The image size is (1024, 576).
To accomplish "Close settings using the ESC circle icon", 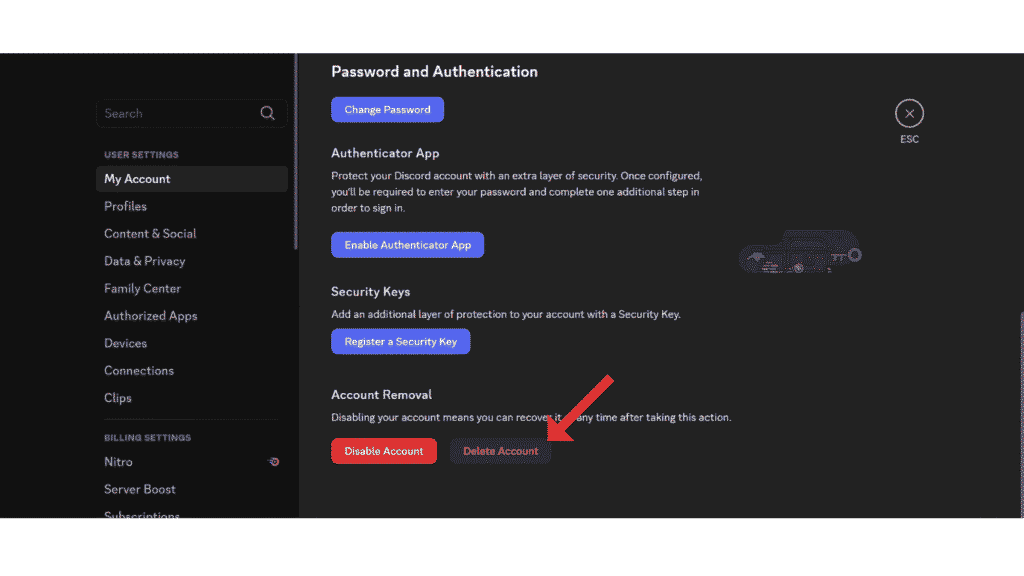I will pos(909,112).
